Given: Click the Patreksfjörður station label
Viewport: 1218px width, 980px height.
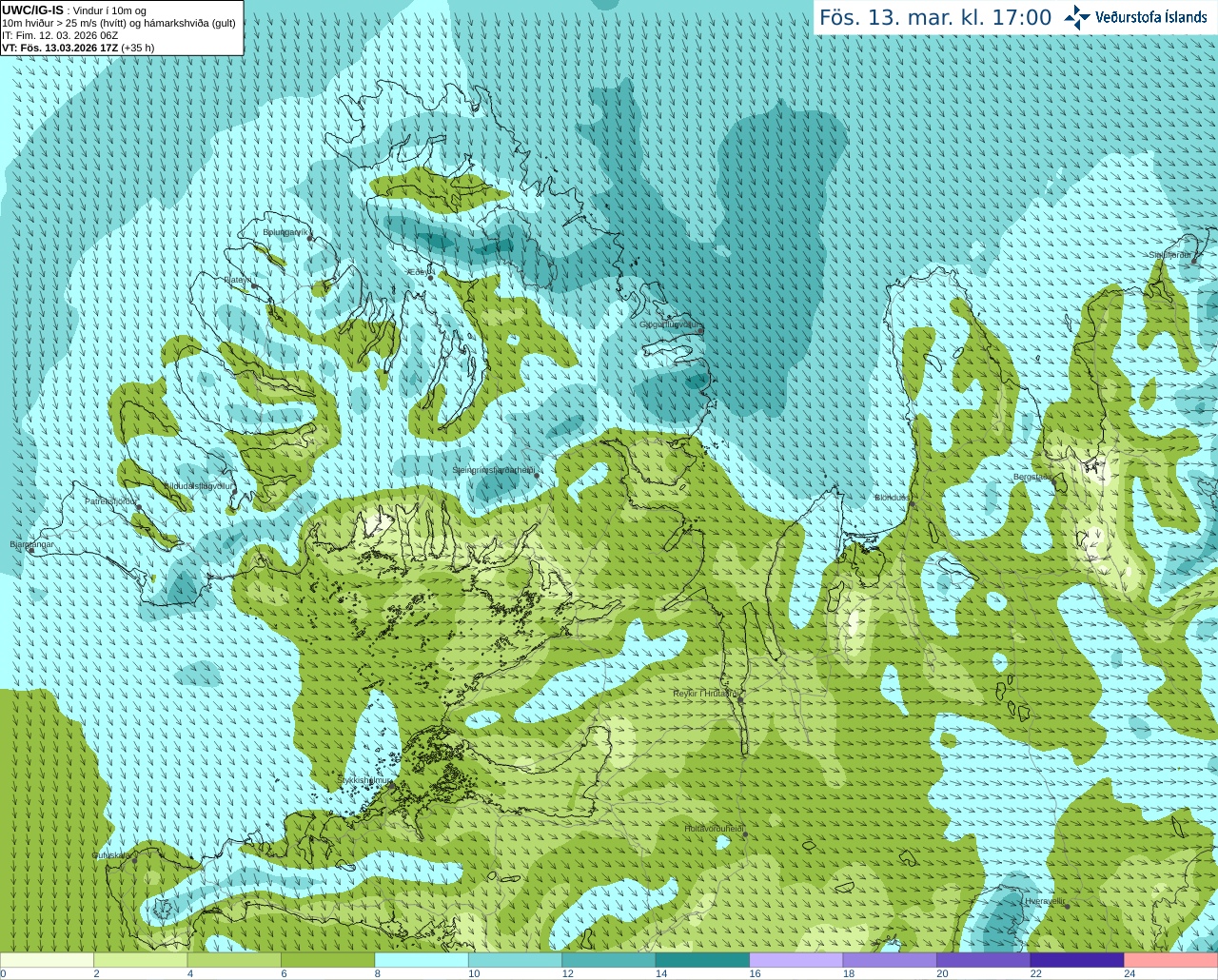Looking at the screenshot, I should tap(111, 500).
